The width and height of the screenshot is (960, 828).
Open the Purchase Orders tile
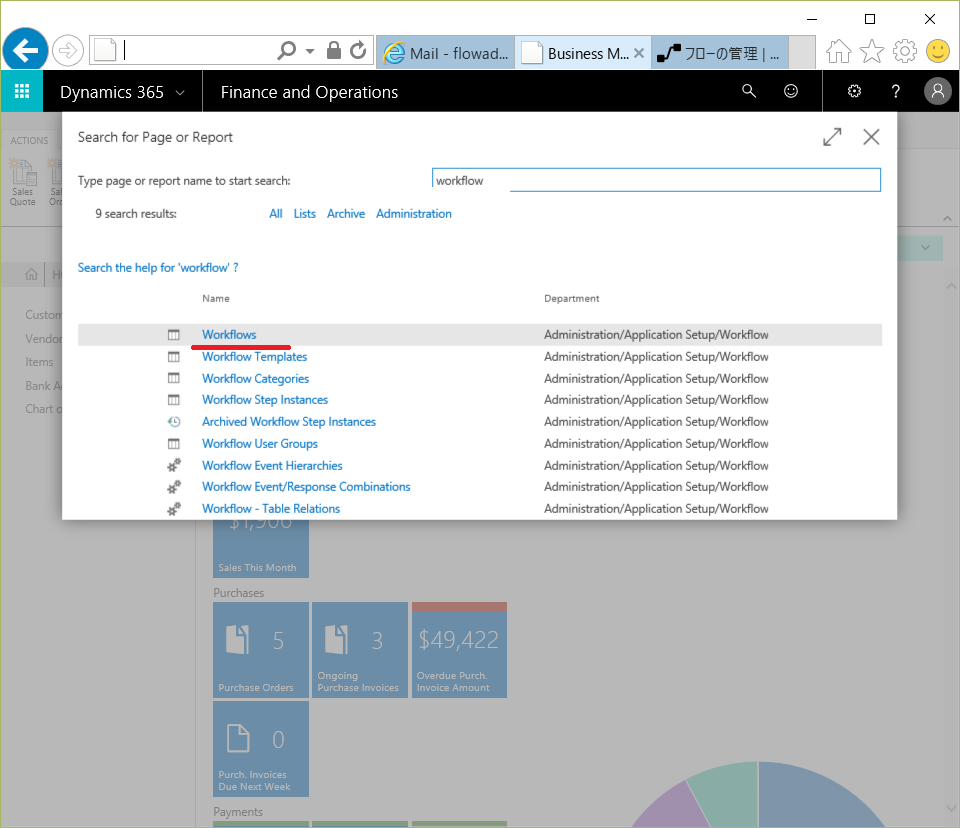coord(261,650)
